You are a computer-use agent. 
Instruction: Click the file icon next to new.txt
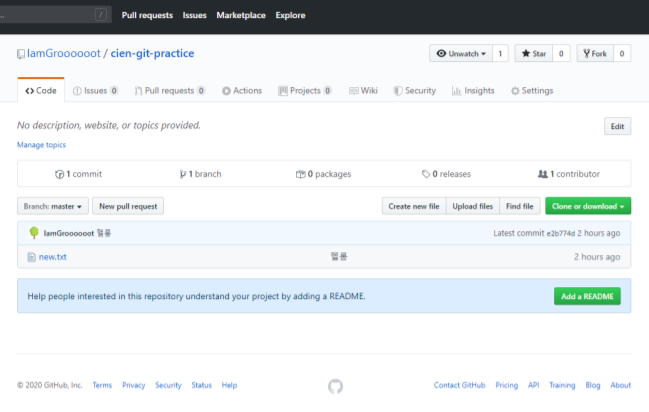(31, 257)
